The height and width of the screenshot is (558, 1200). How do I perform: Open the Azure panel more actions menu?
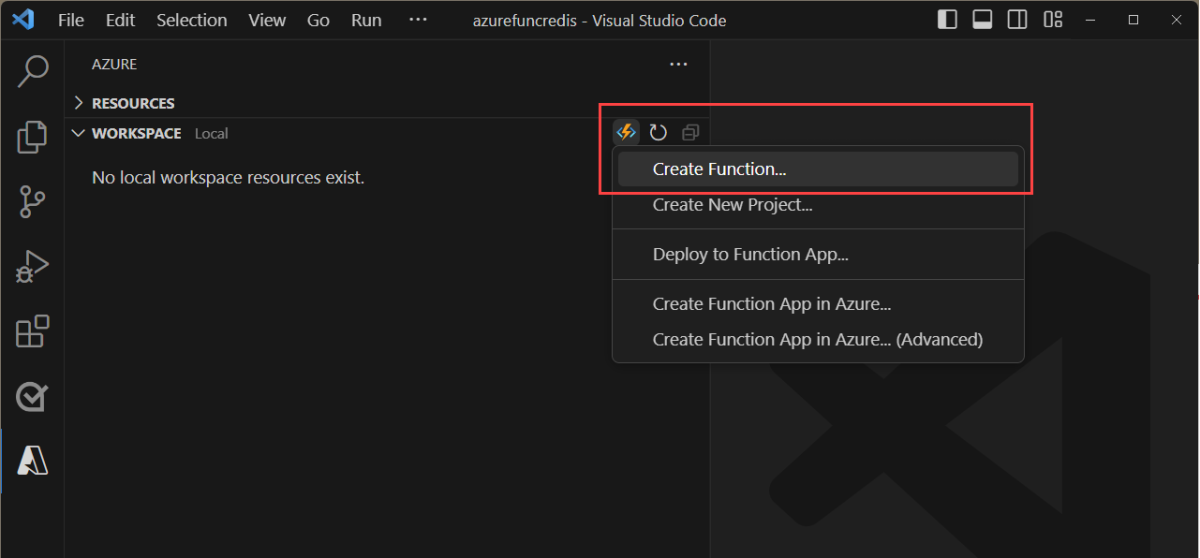coord(678,64)
